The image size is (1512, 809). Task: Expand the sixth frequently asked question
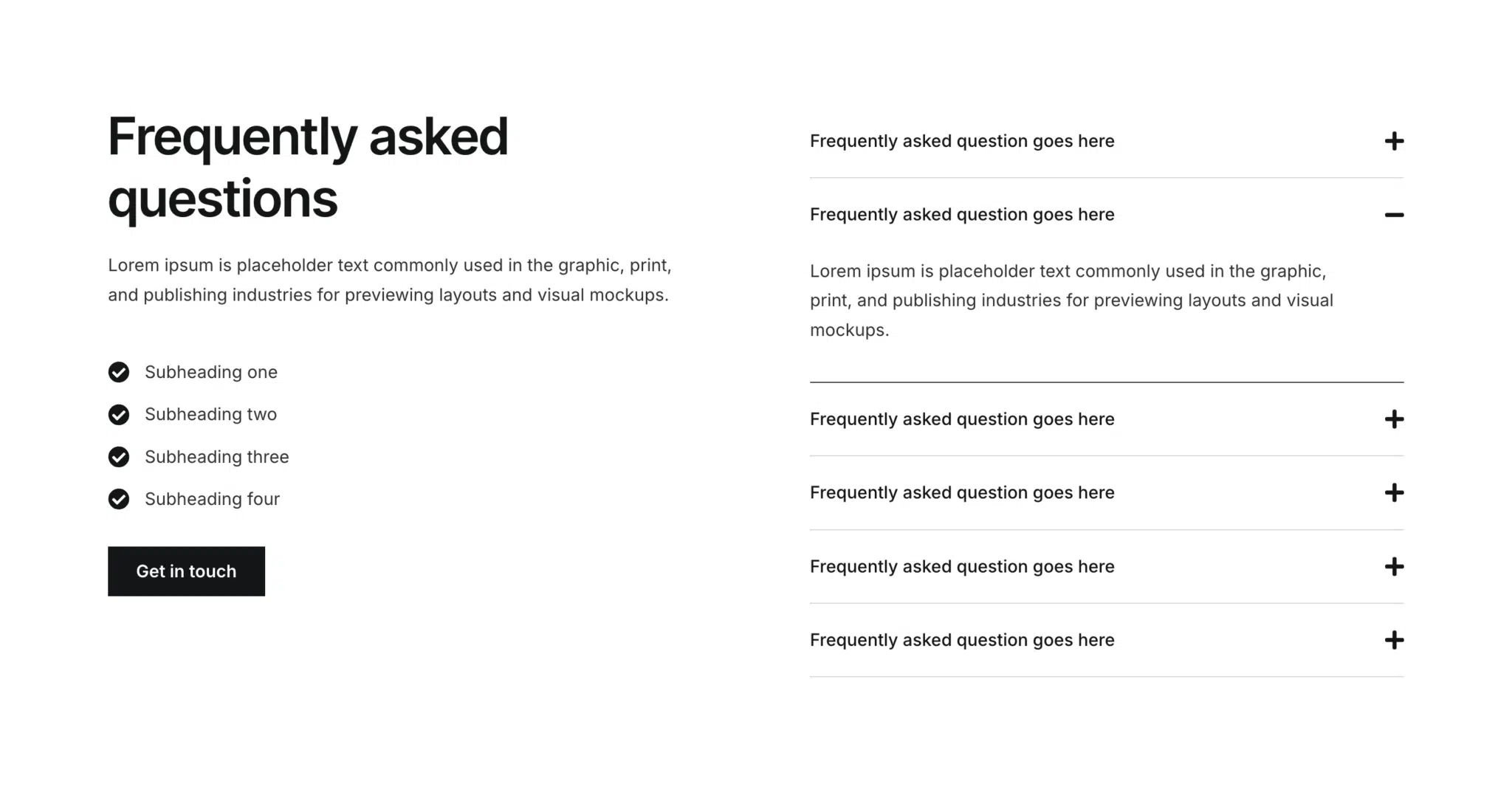(1395, 641)
